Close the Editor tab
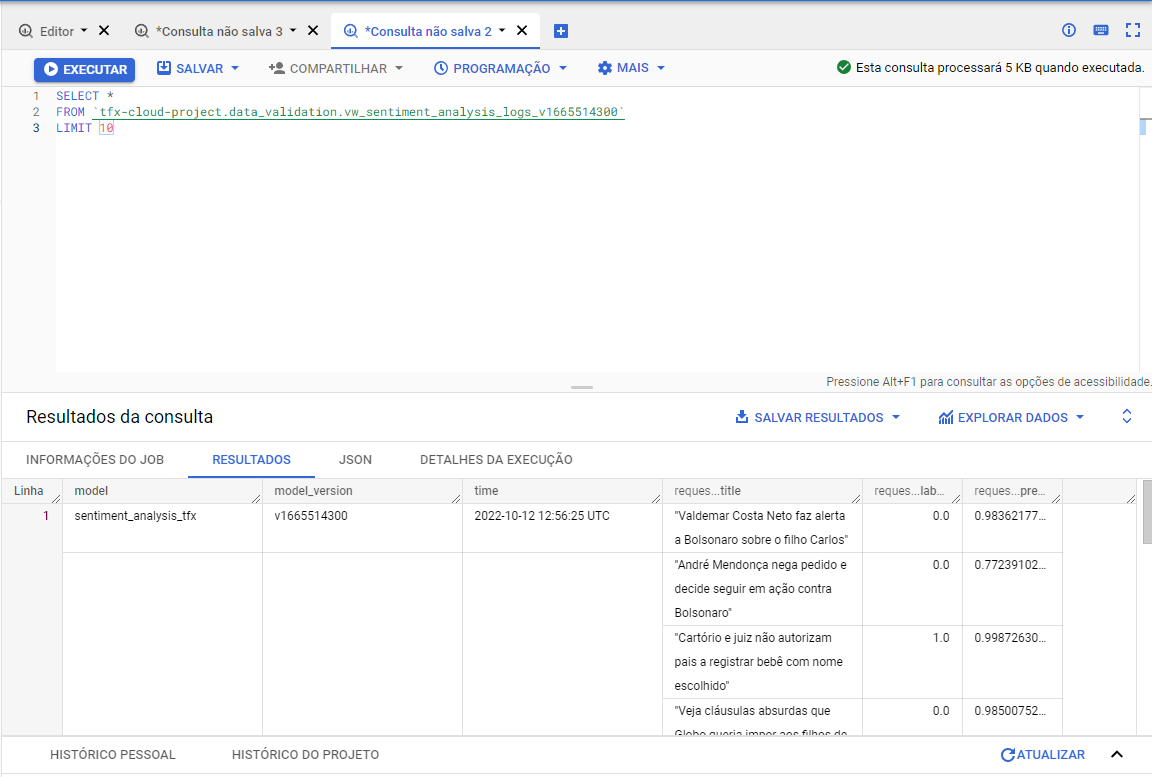The image size is (1152, 777). point(104,31)
